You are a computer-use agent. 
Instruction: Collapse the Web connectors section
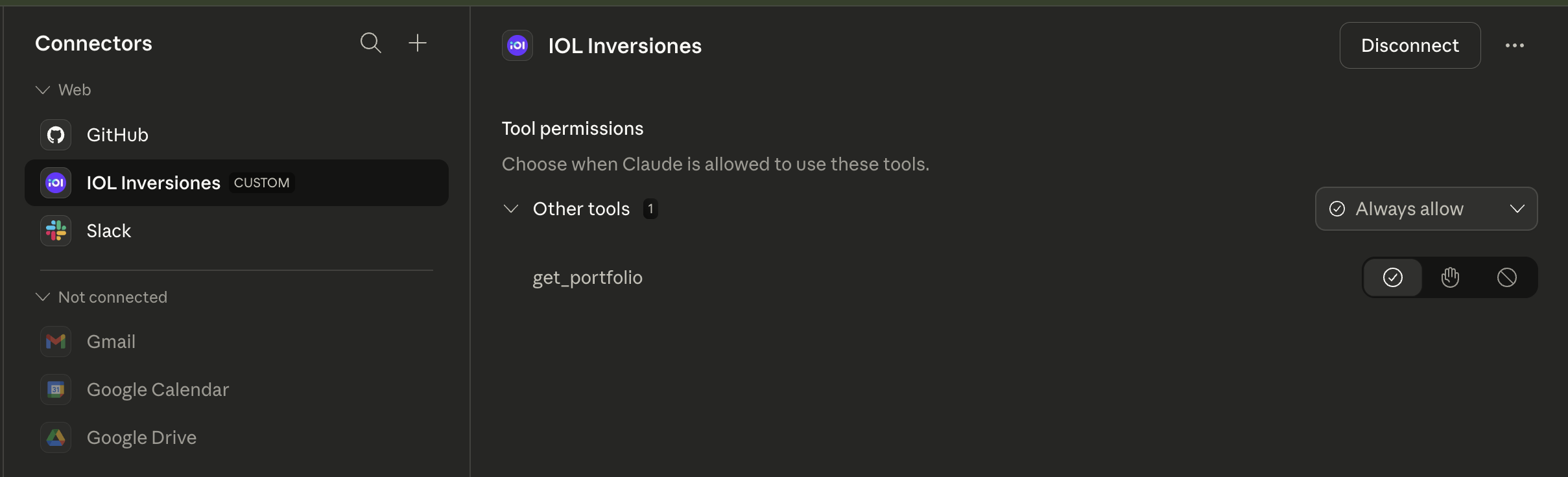(43, 90)
